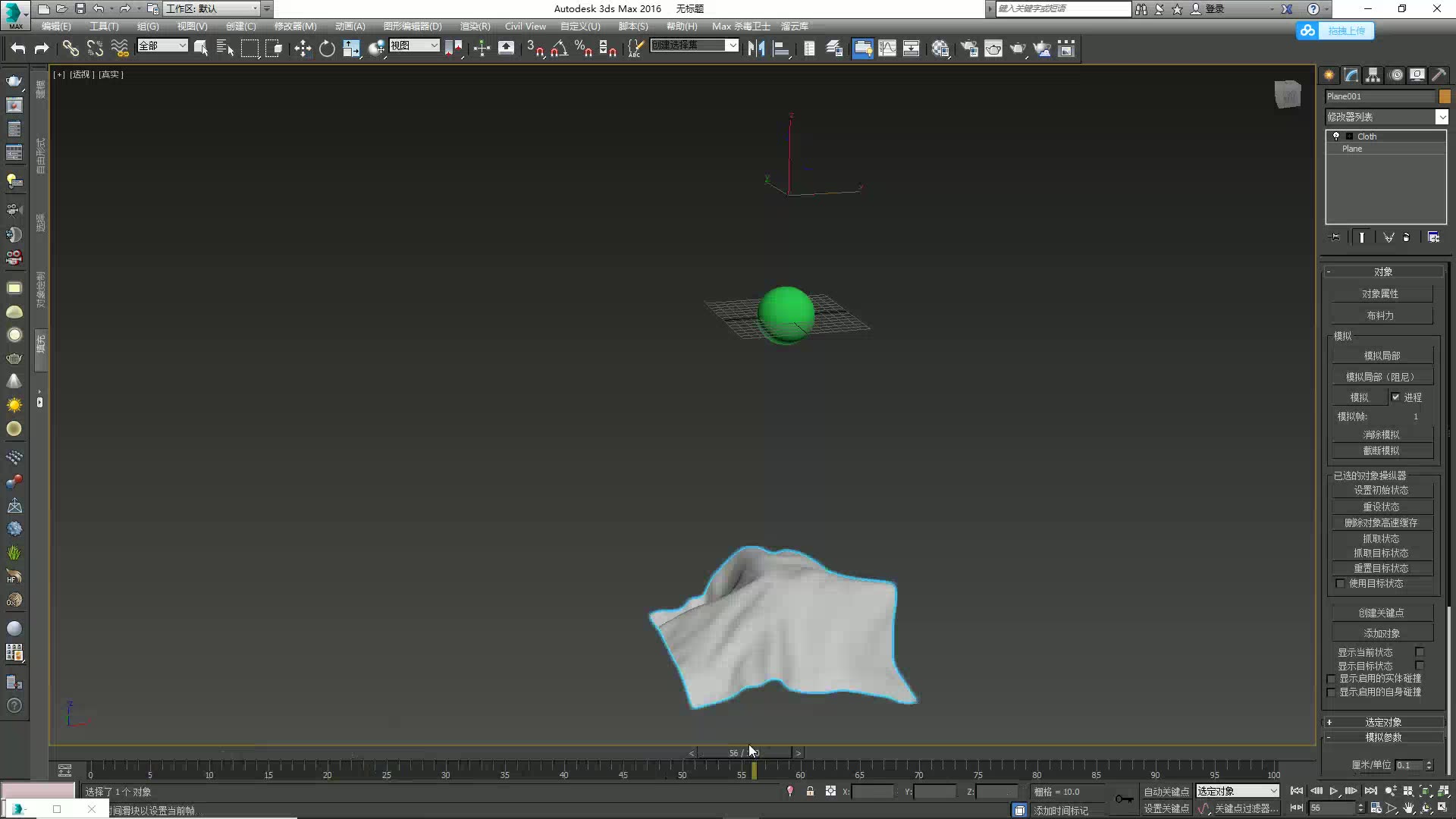Open the 修改器(M) menu

295,26
